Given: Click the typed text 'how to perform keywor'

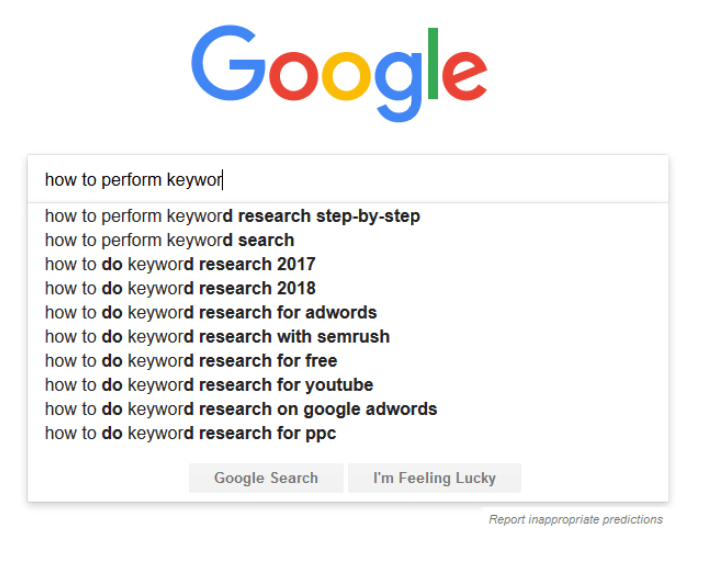Looking at the screenshot, I should 134,180.
